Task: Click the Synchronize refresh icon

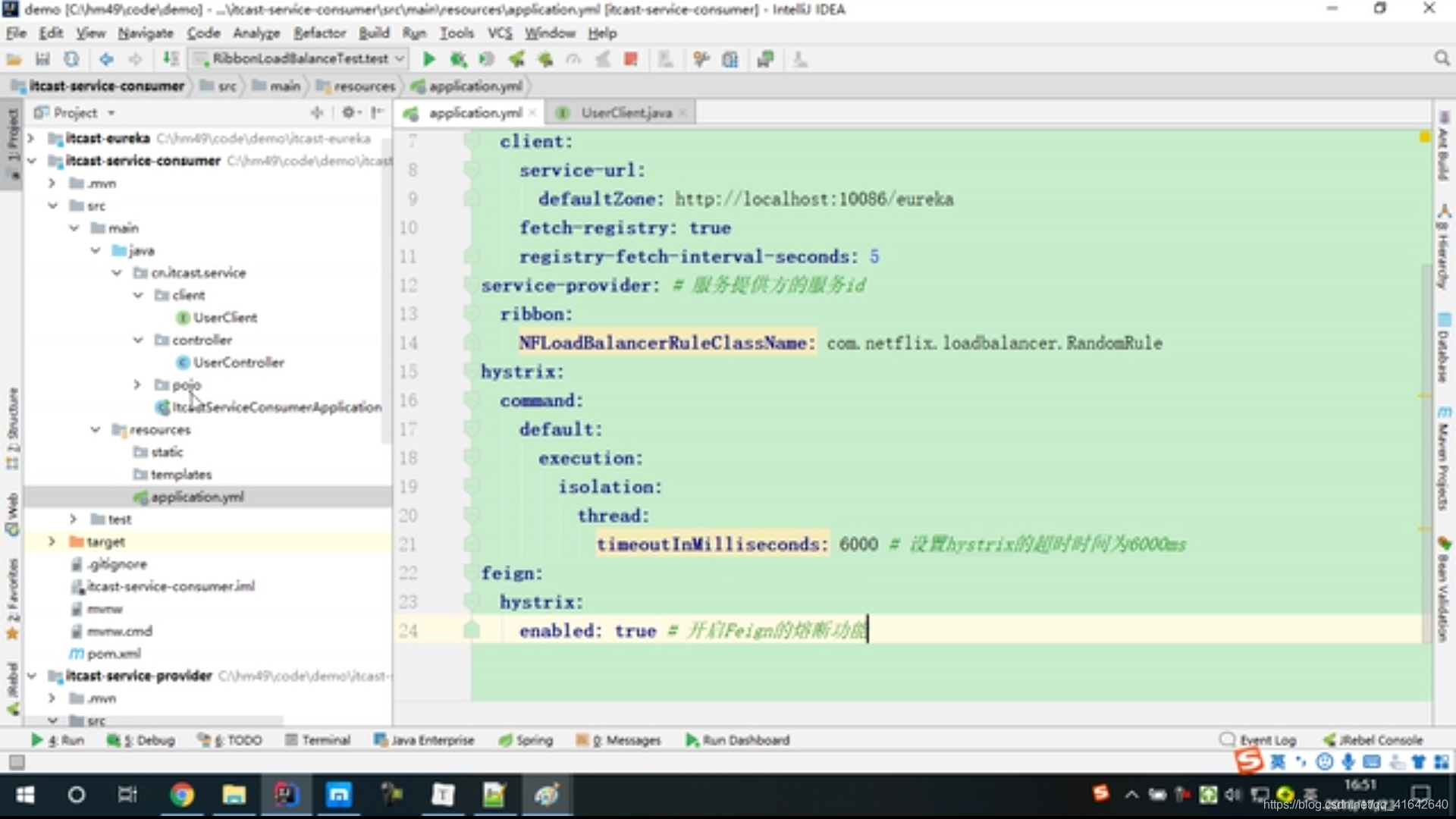Action: click(x=71, y=59)
